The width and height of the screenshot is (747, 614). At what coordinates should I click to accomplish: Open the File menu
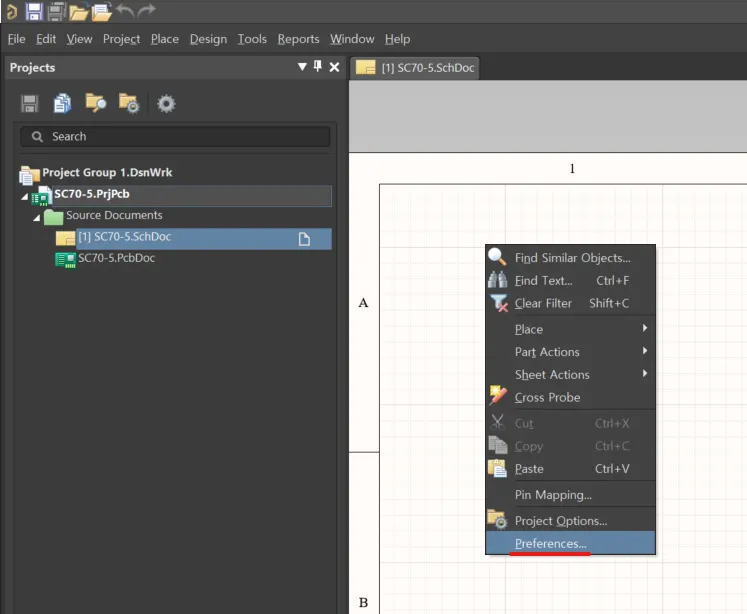point(17,39)
